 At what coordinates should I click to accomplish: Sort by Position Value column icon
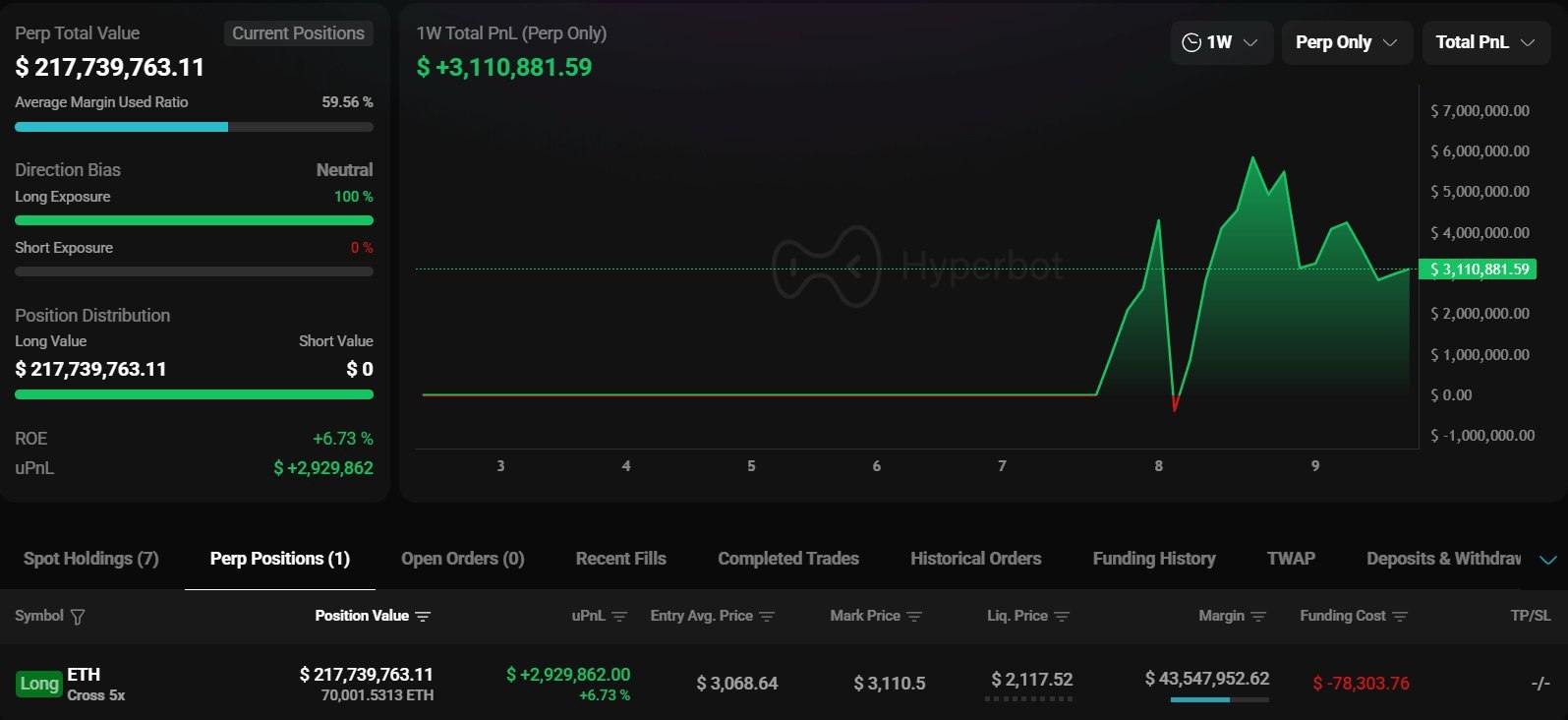click(423, 617)
